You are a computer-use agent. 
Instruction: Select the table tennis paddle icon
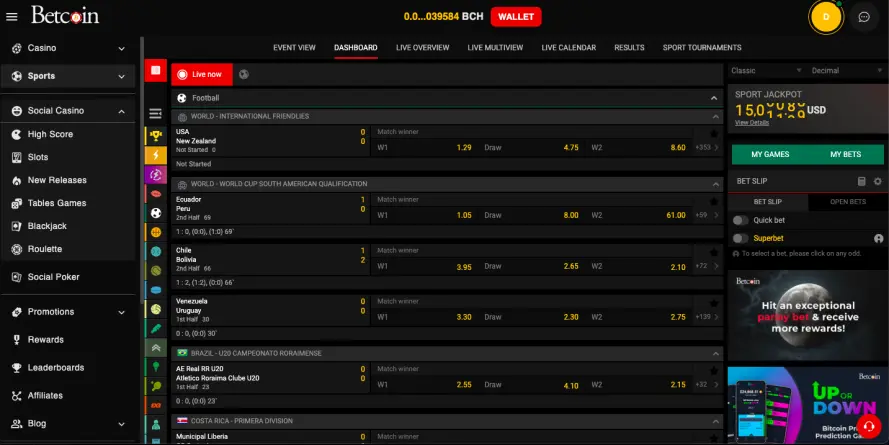tap(156, 387)
